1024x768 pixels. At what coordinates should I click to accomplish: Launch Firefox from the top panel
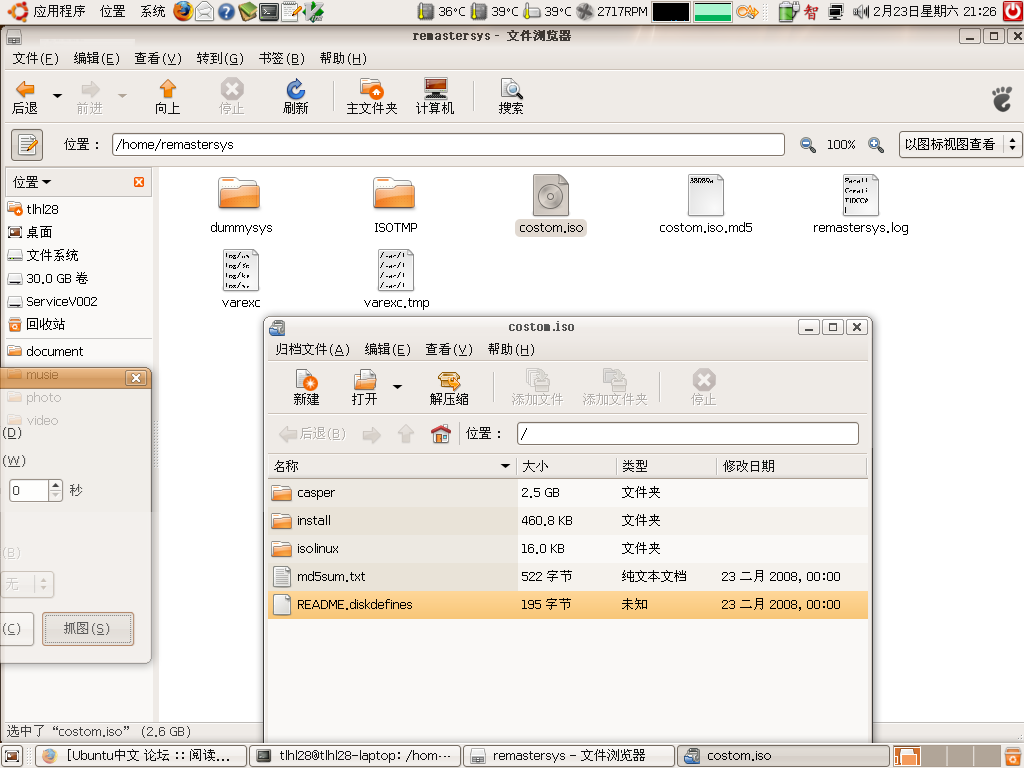(x=184, y=11)
